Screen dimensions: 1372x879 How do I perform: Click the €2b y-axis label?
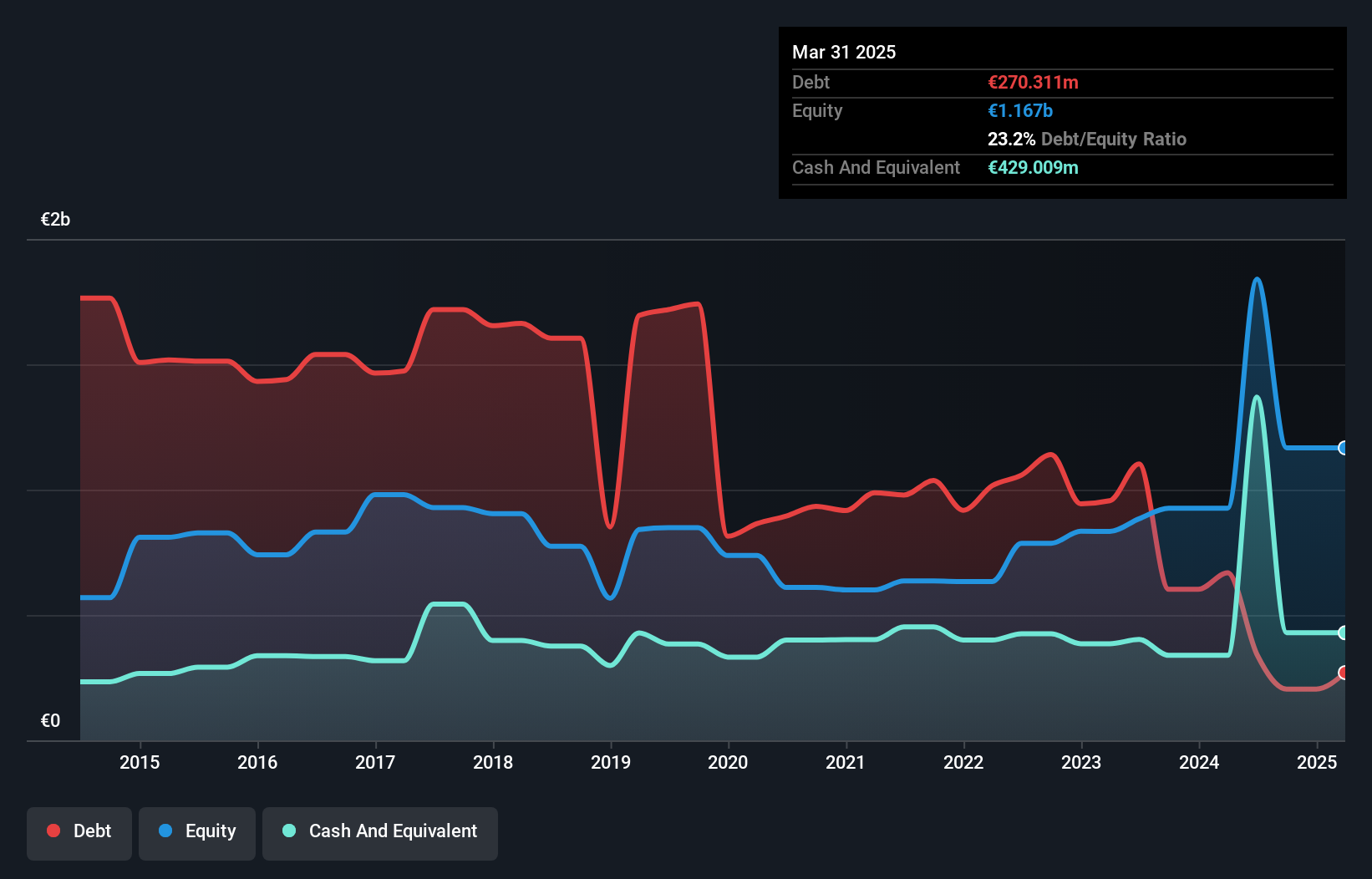click(x=55, y=220)
